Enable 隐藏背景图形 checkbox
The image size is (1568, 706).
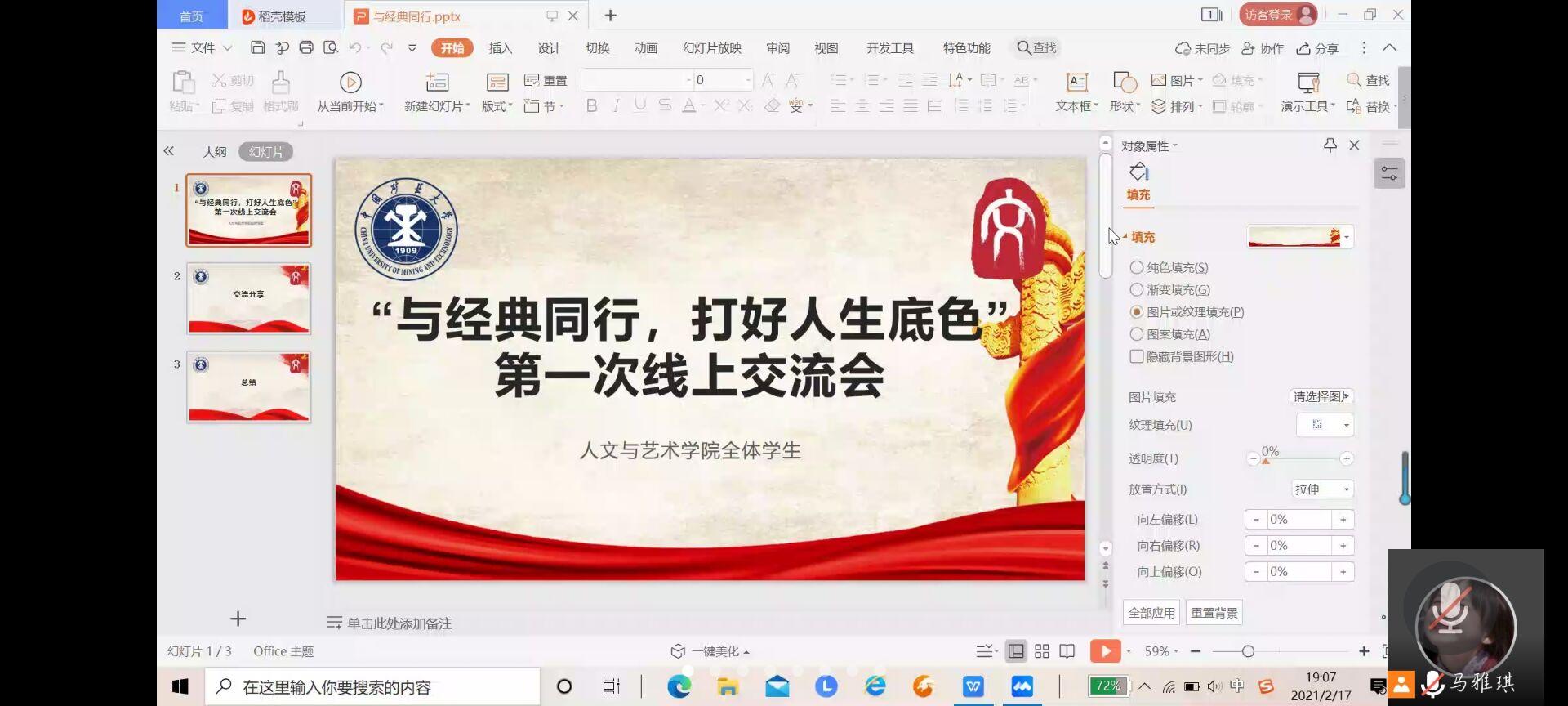click(1136, 356)
